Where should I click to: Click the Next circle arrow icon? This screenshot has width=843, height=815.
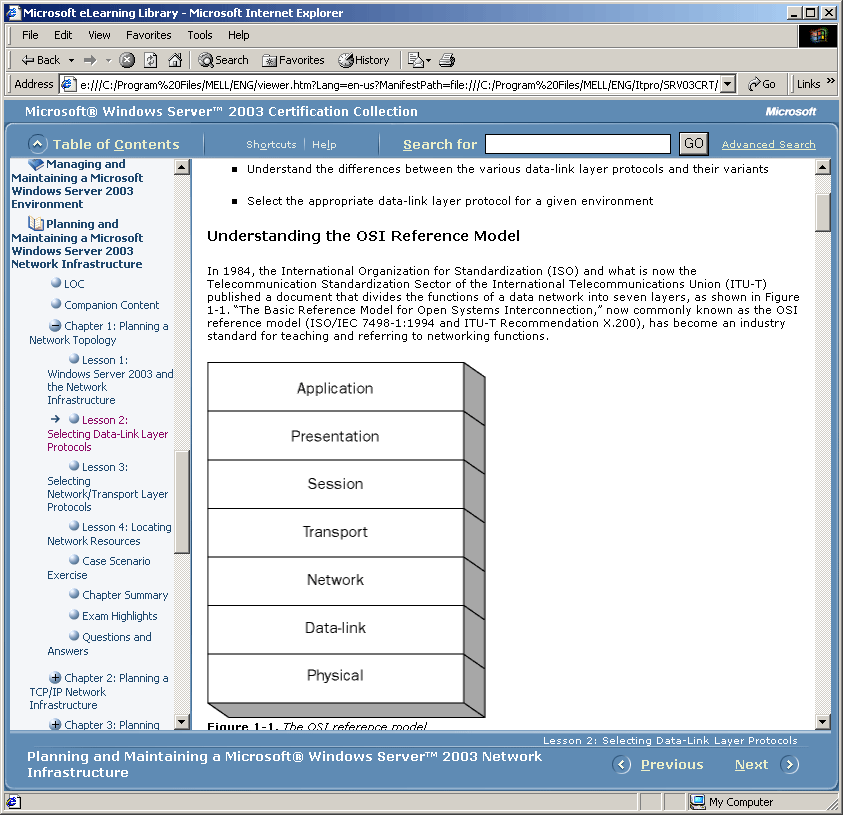pyautogui.click(x=790, y=764)
